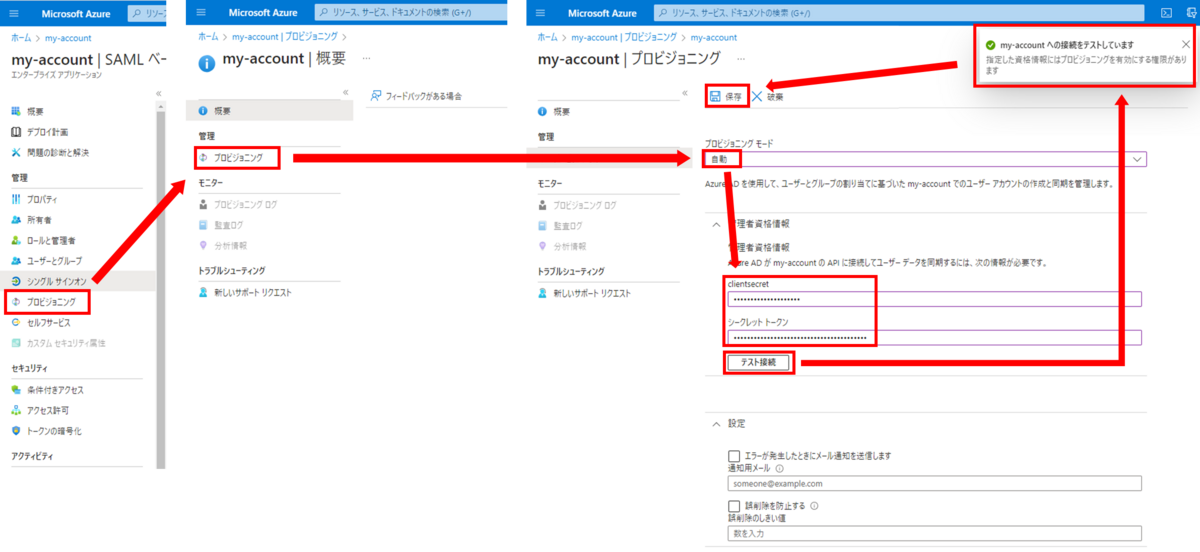Select シングル サインオン in left panel
Screen dimensions: 1200x552
point(49,281)
